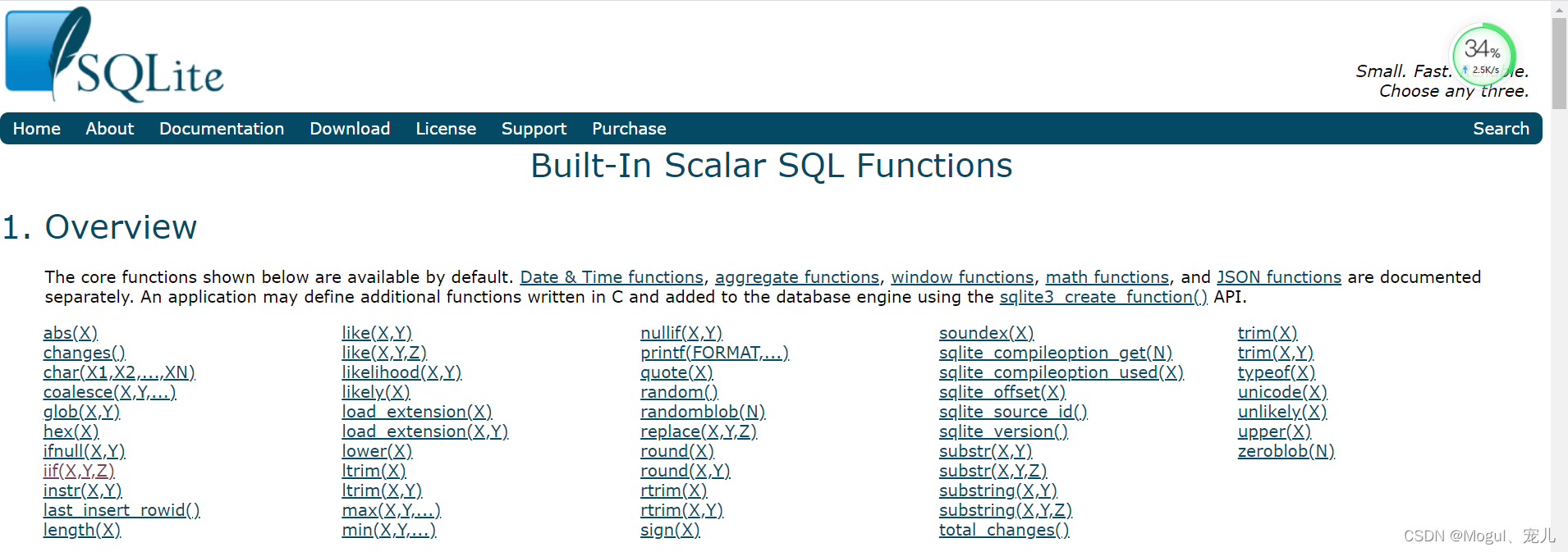Open the min(X,Y,...) link
This screenshot has width=1568, height=552.
(x=389, y=530)
